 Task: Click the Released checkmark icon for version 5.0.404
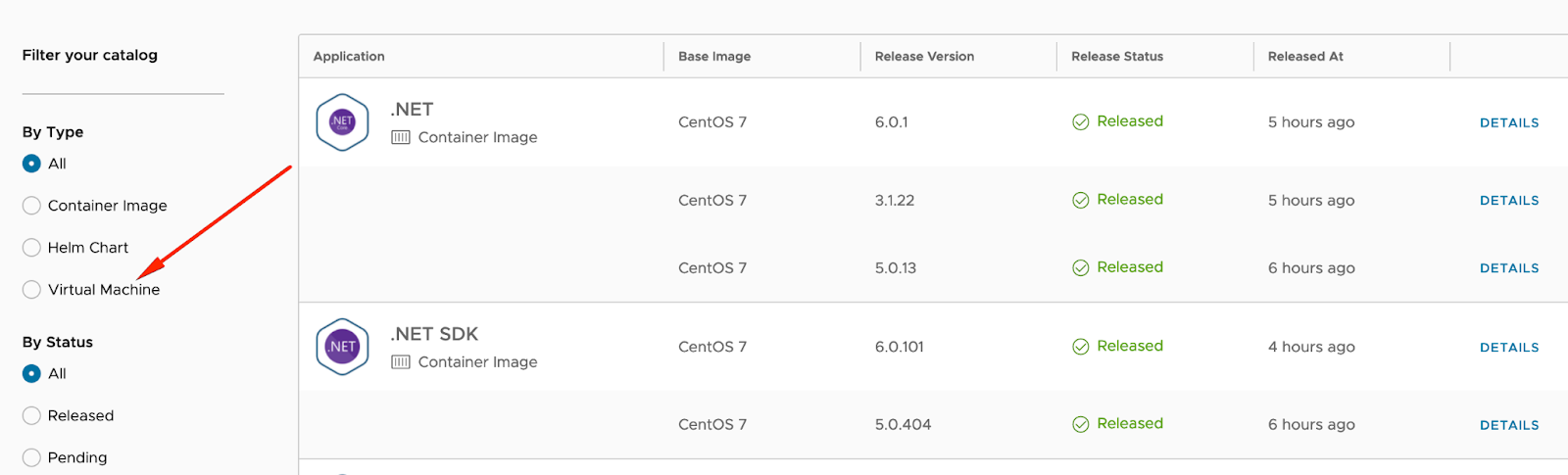[x=1081, y=425]
